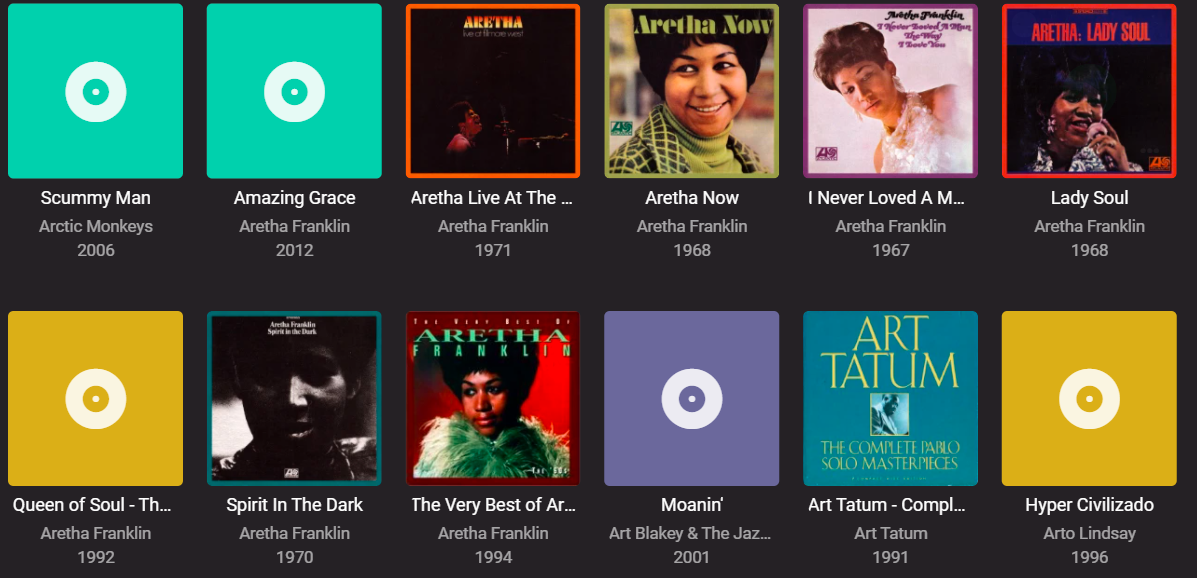Screen dimensions: 1197x578
Task: Click the Arctic Monkeys artist name
Action: pos(95,226)
